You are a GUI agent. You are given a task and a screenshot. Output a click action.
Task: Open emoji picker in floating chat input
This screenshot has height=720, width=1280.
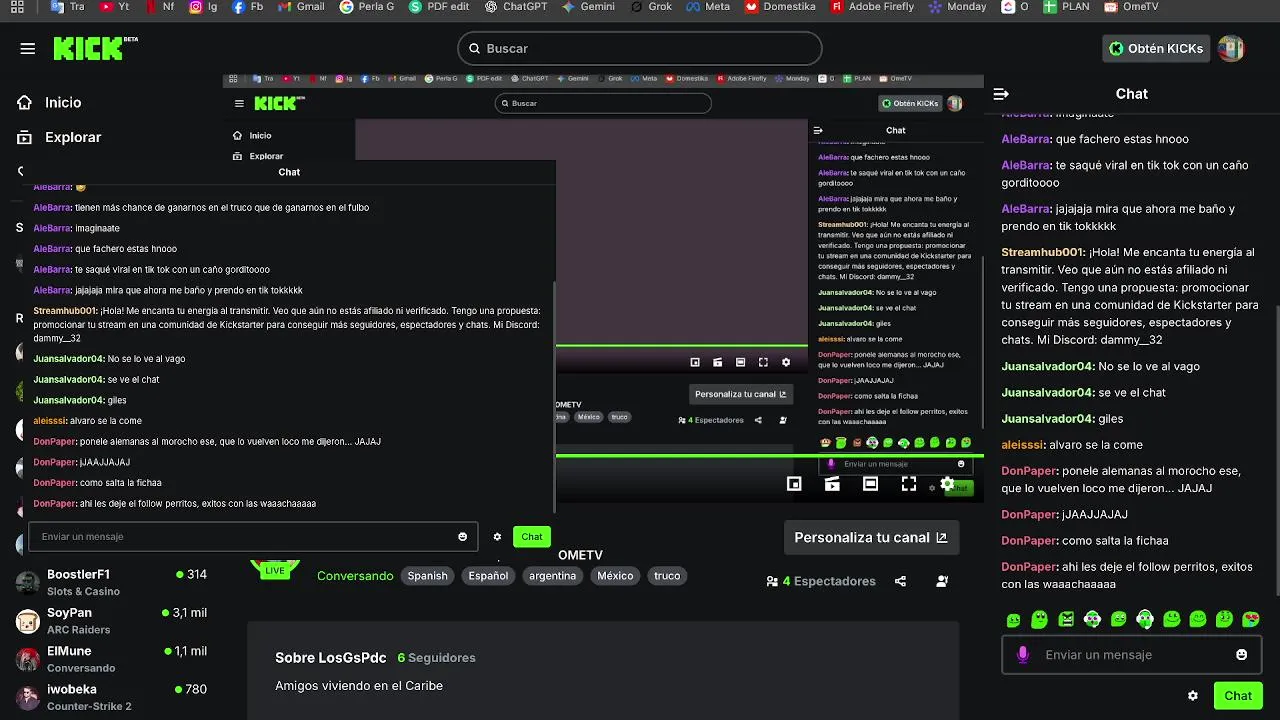[462, 537]
